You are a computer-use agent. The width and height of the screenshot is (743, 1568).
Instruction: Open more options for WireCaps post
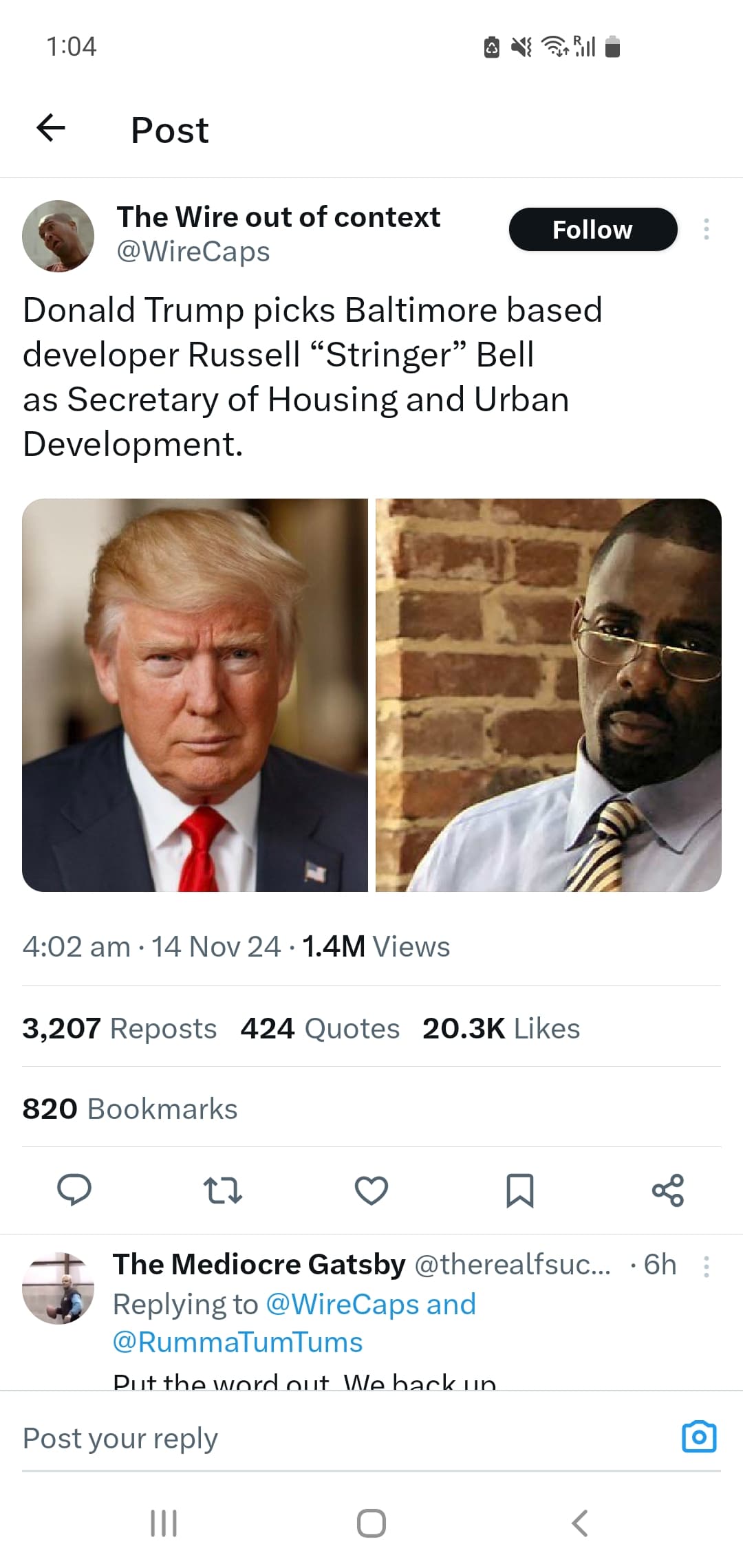click(x=706, y=229)
